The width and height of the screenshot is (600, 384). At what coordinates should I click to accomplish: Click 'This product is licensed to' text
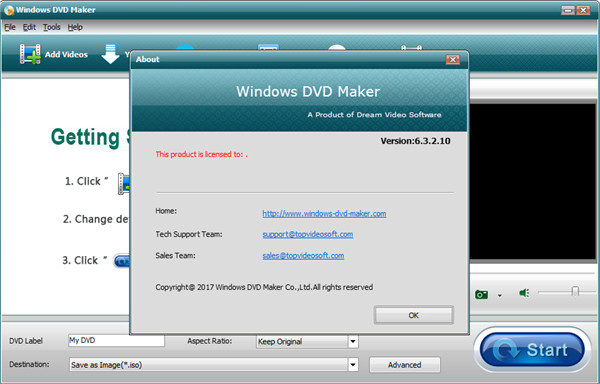201,155
